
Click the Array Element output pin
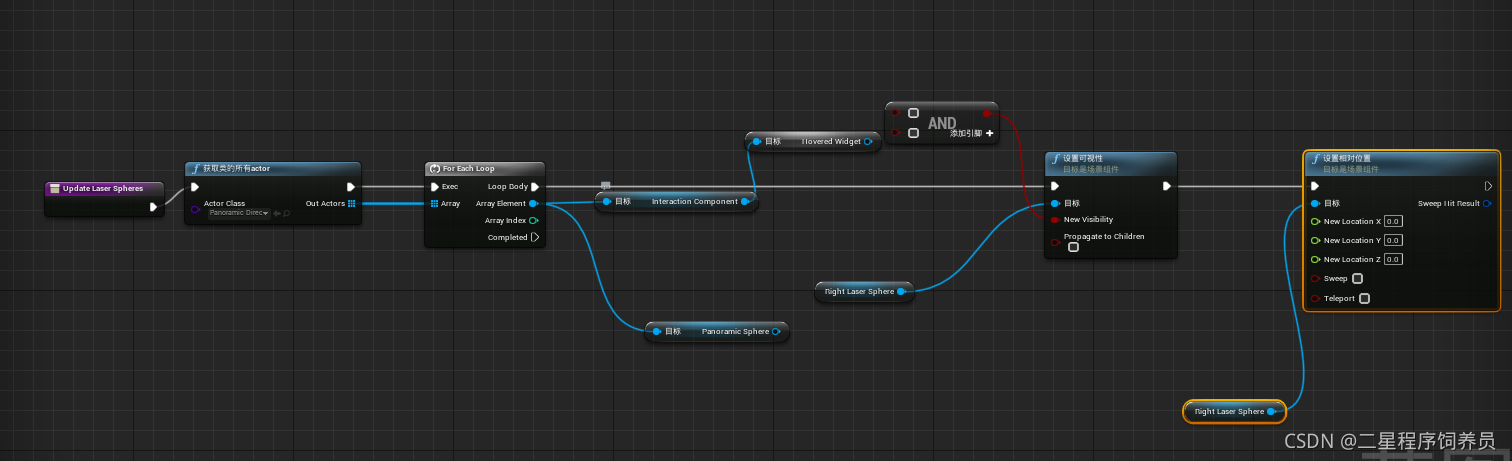[x=534, y=203]
